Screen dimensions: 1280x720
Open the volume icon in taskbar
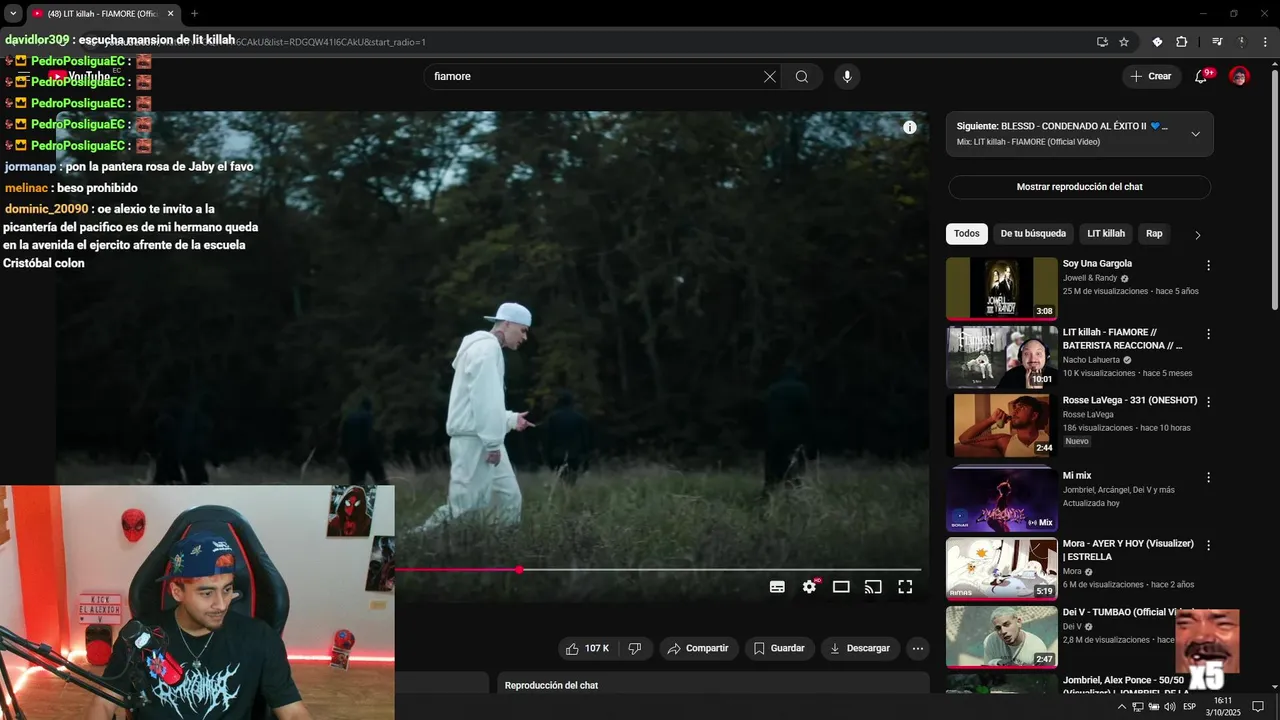pyautogui.click(x=1170, y=706)
